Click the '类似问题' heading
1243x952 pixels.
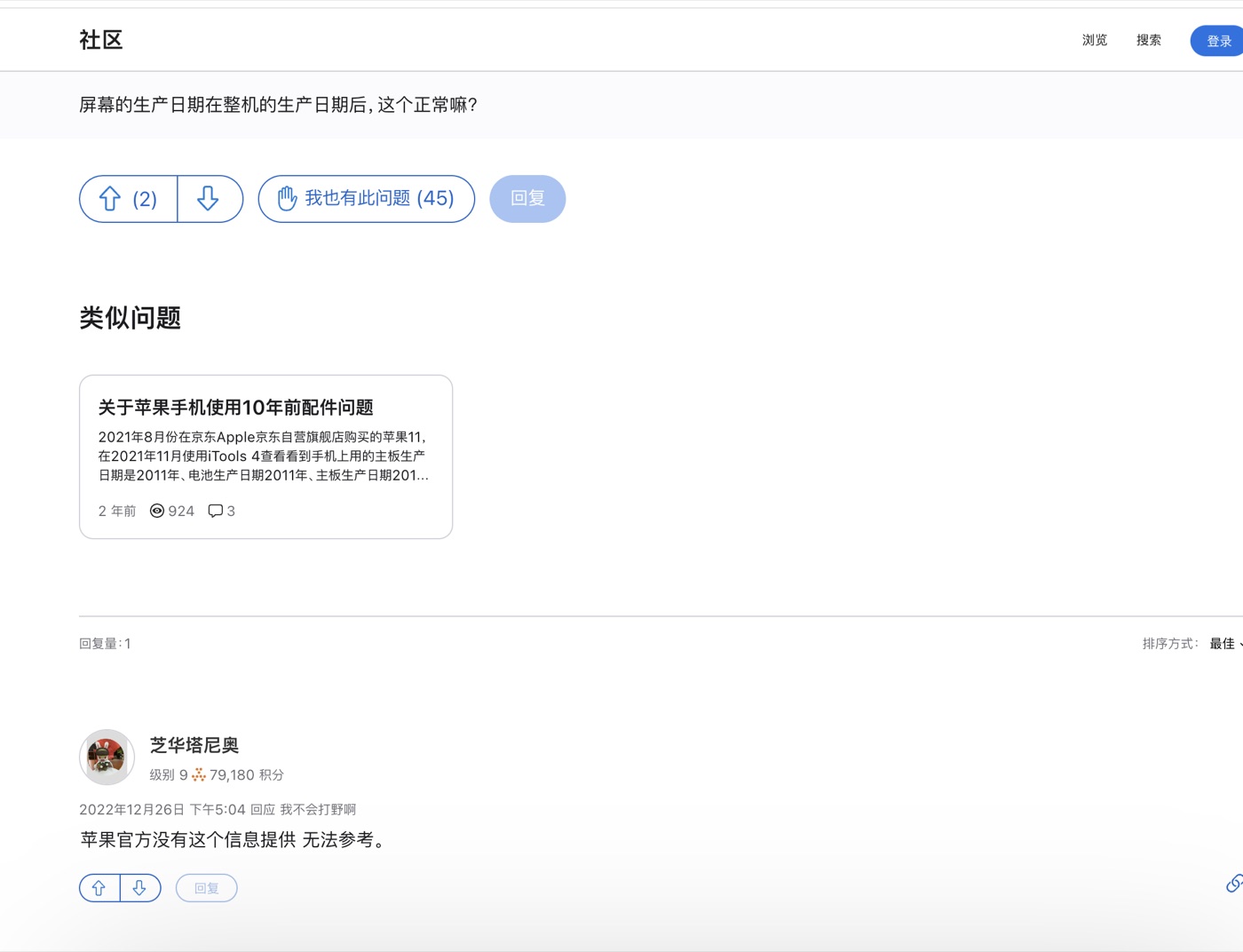(131, 318)
